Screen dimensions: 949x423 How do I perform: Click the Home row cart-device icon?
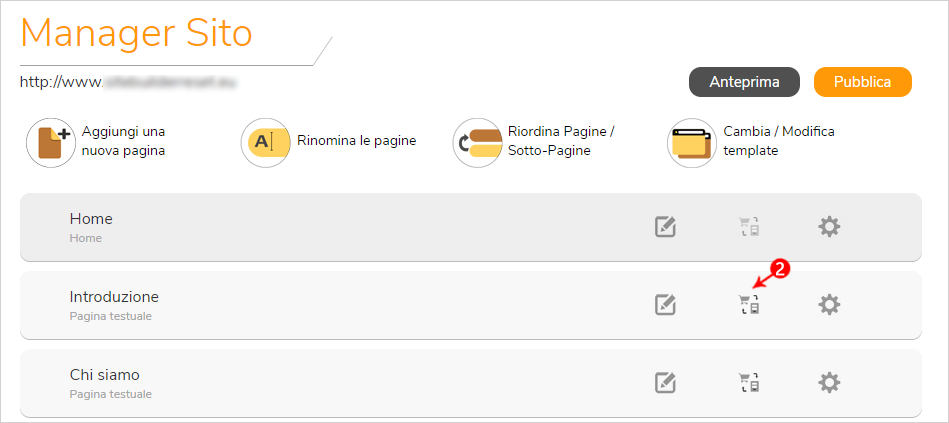(749, 227)
